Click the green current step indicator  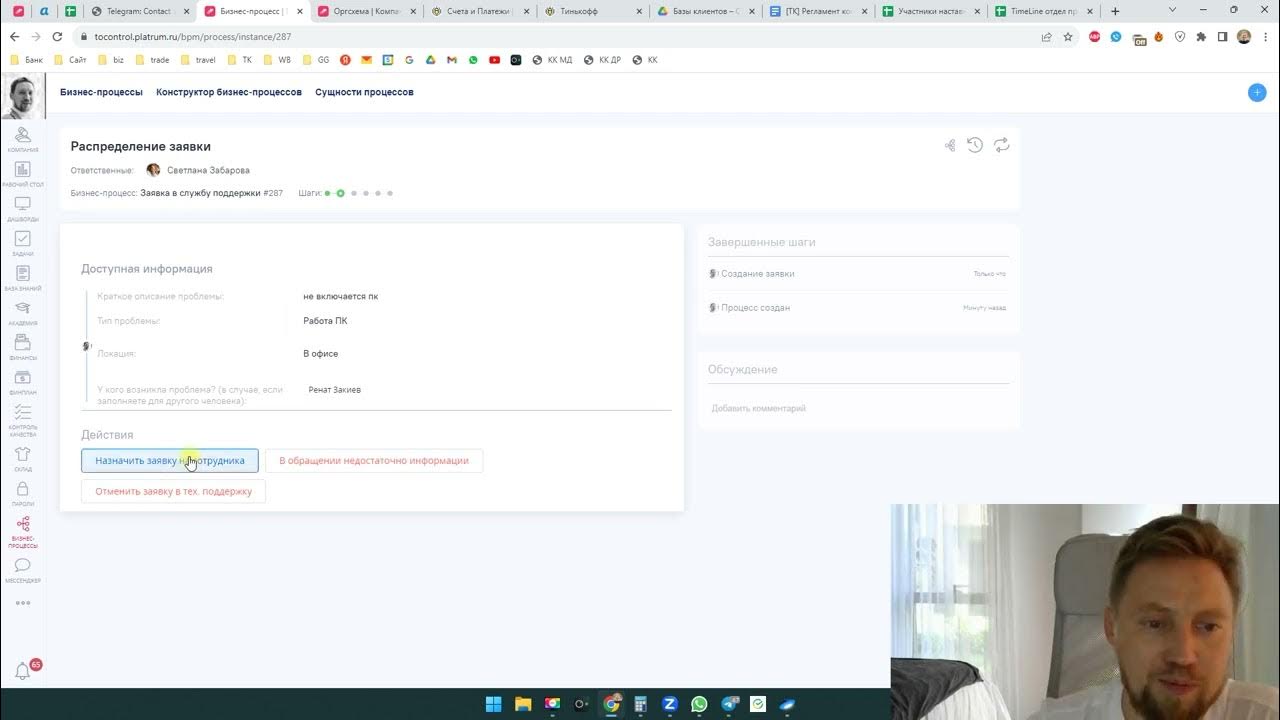pos(341,193)
